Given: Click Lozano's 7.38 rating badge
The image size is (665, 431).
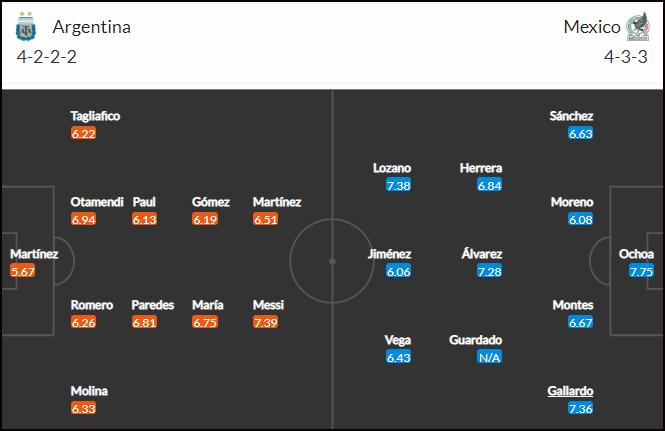Looking at the screenshot, I should 398,185.
